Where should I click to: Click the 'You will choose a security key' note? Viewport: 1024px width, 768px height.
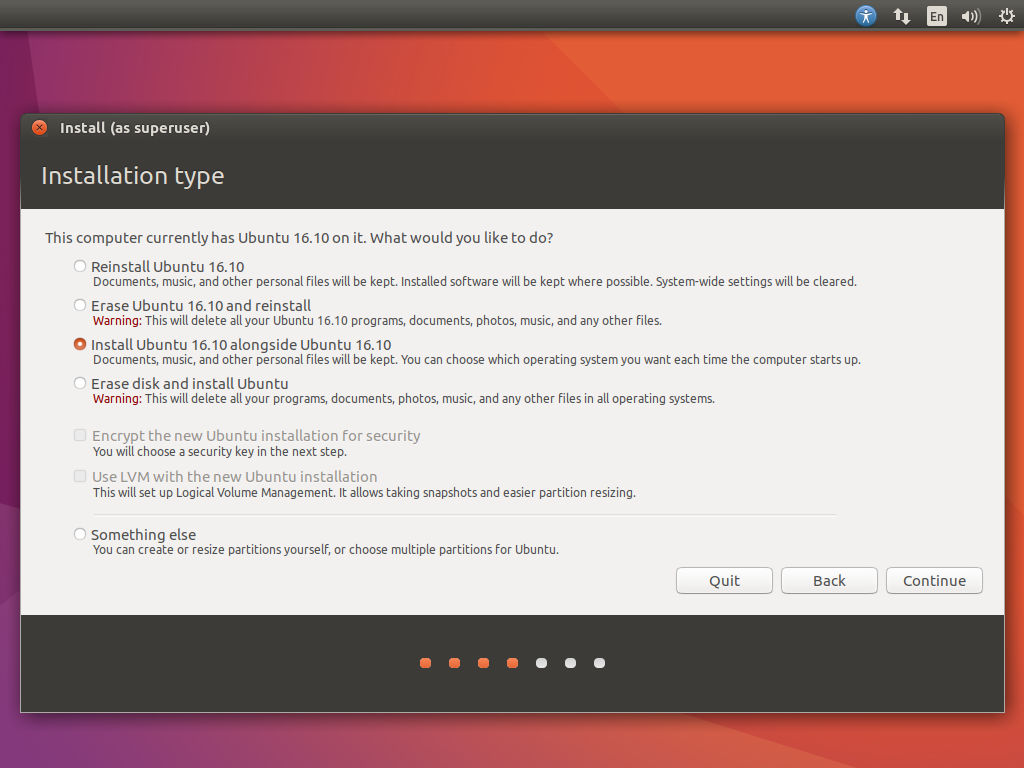pos(219,452)
